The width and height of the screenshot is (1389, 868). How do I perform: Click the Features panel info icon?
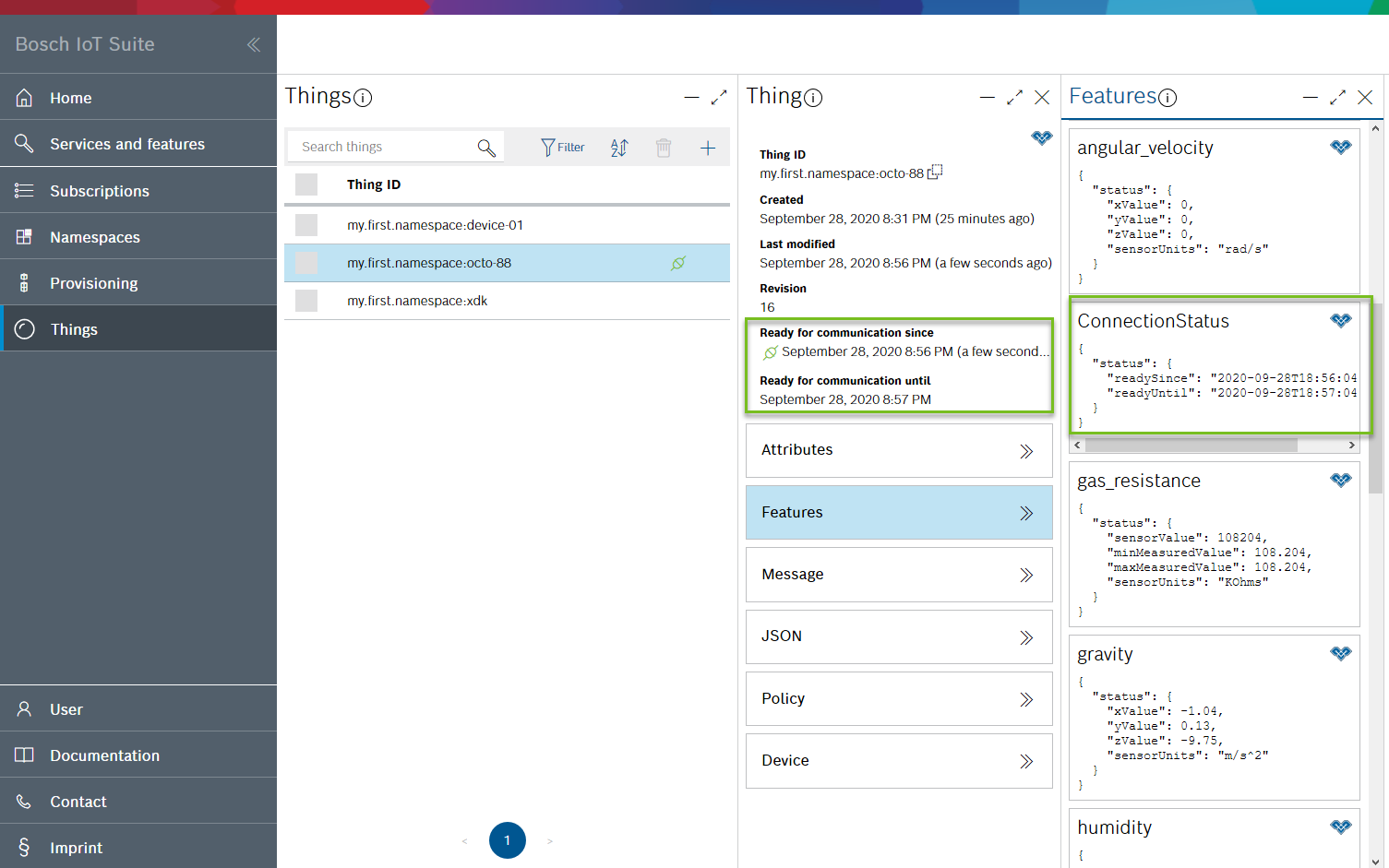click(x=1167, y=98)
